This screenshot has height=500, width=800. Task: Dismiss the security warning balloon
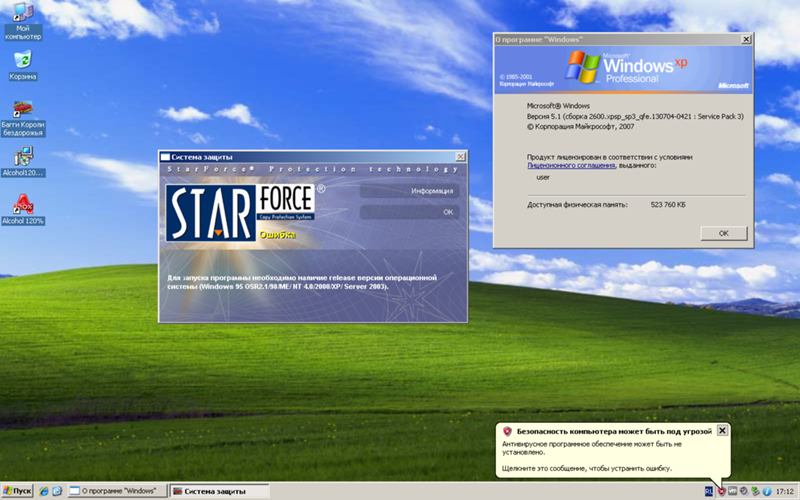click(722, 431)
